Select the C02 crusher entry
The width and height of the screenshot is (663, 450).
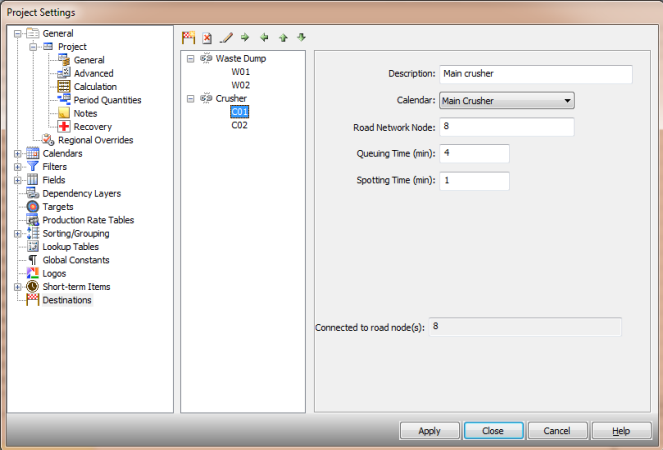pyautogui.click(x=239, y=126)
